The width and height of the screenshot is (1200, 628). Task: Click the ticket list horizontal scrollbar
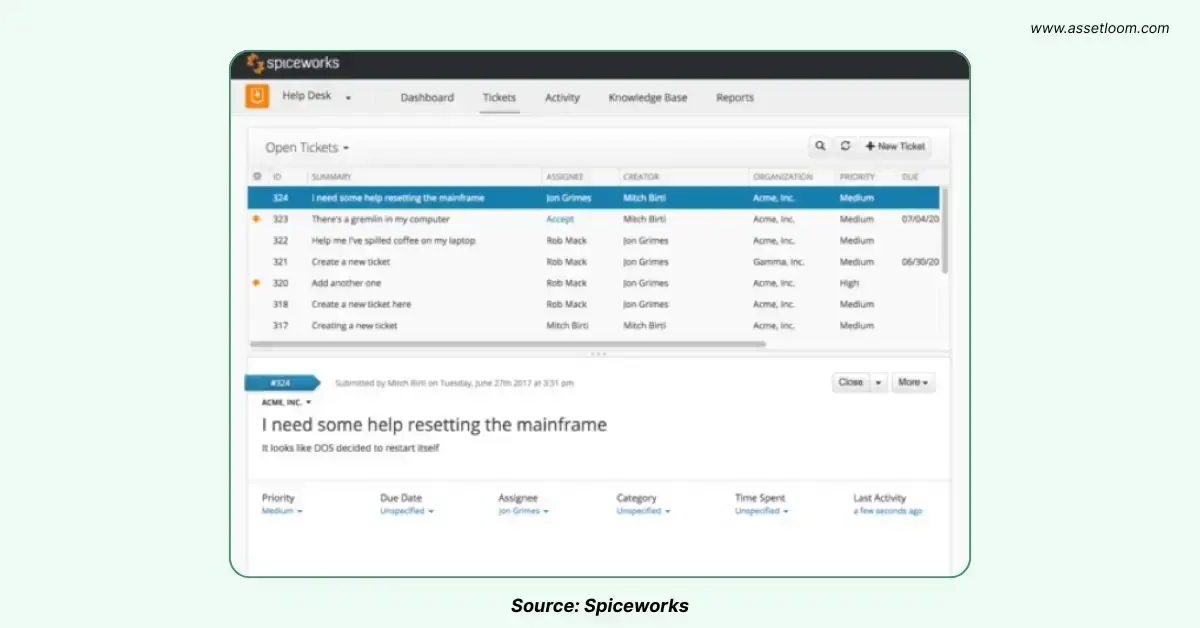pos(508,344)
